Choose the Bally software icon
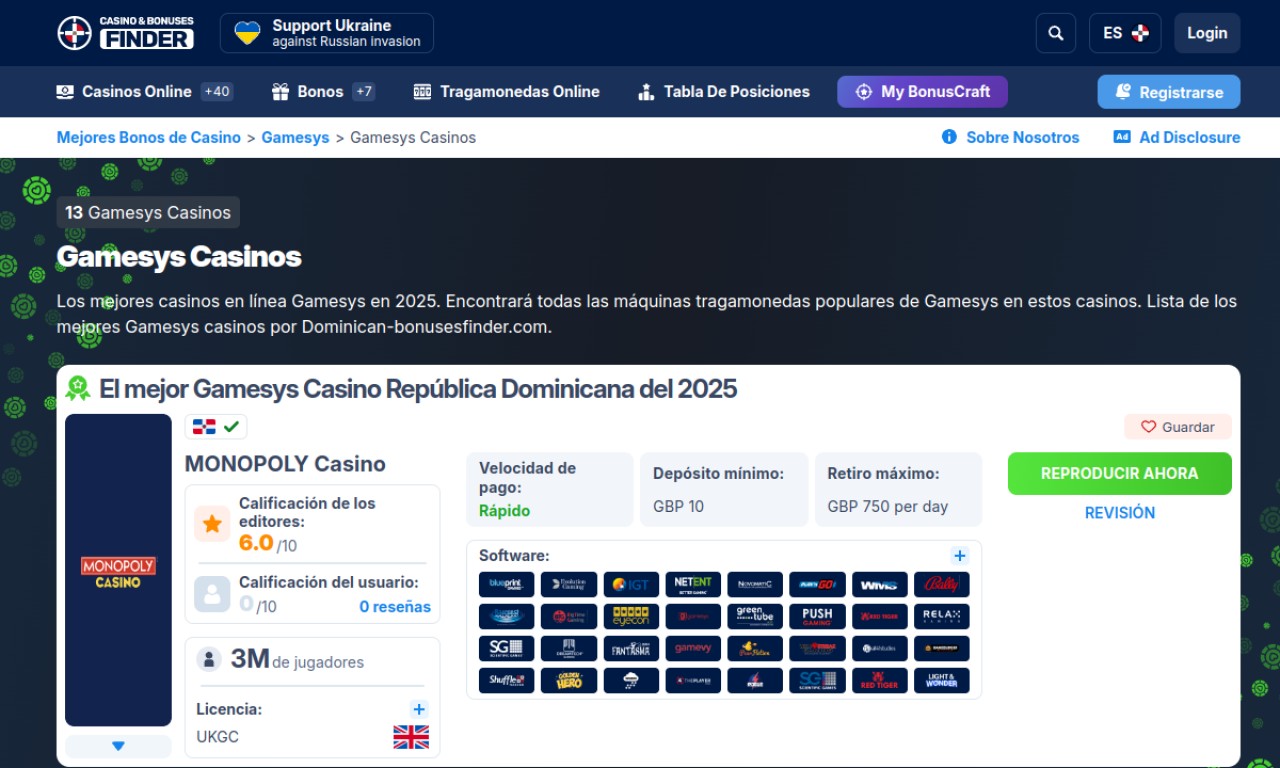Viewport: 1280px width, 768px height. click(941, 584)
